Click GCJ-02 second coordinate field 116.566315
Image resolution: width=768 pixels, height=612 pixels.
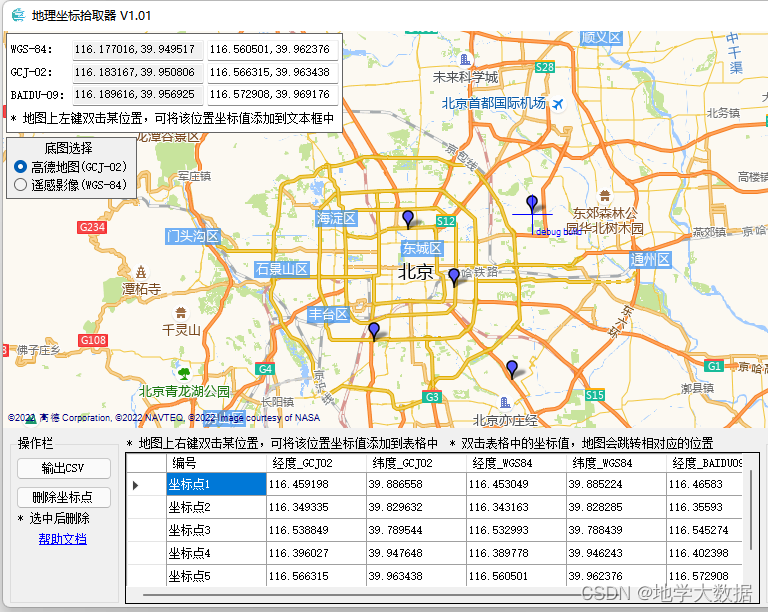273,72
